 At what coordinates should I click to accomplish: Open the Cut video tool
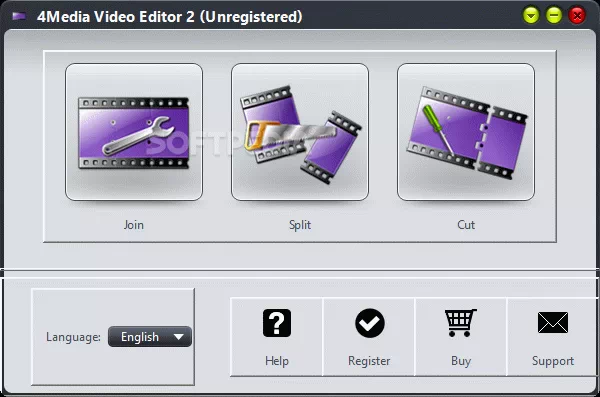(466, 132)
